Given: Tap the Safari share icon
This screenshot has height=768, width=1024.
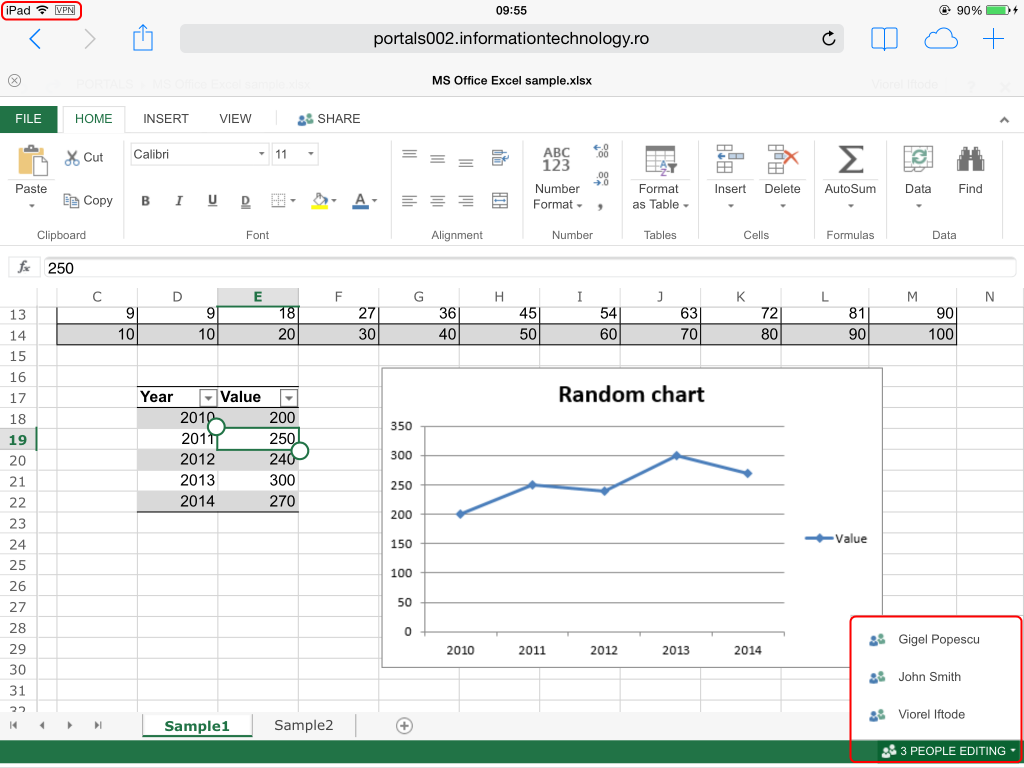Looking at the screenshot, I should click(143, 39).
